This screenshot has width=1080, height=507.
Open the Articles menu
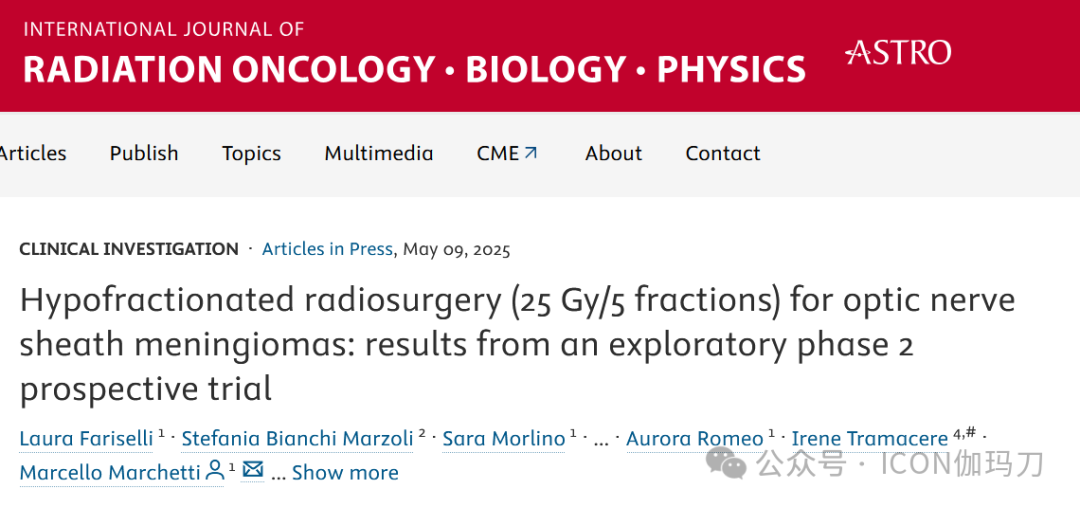[x=32, y=153]
